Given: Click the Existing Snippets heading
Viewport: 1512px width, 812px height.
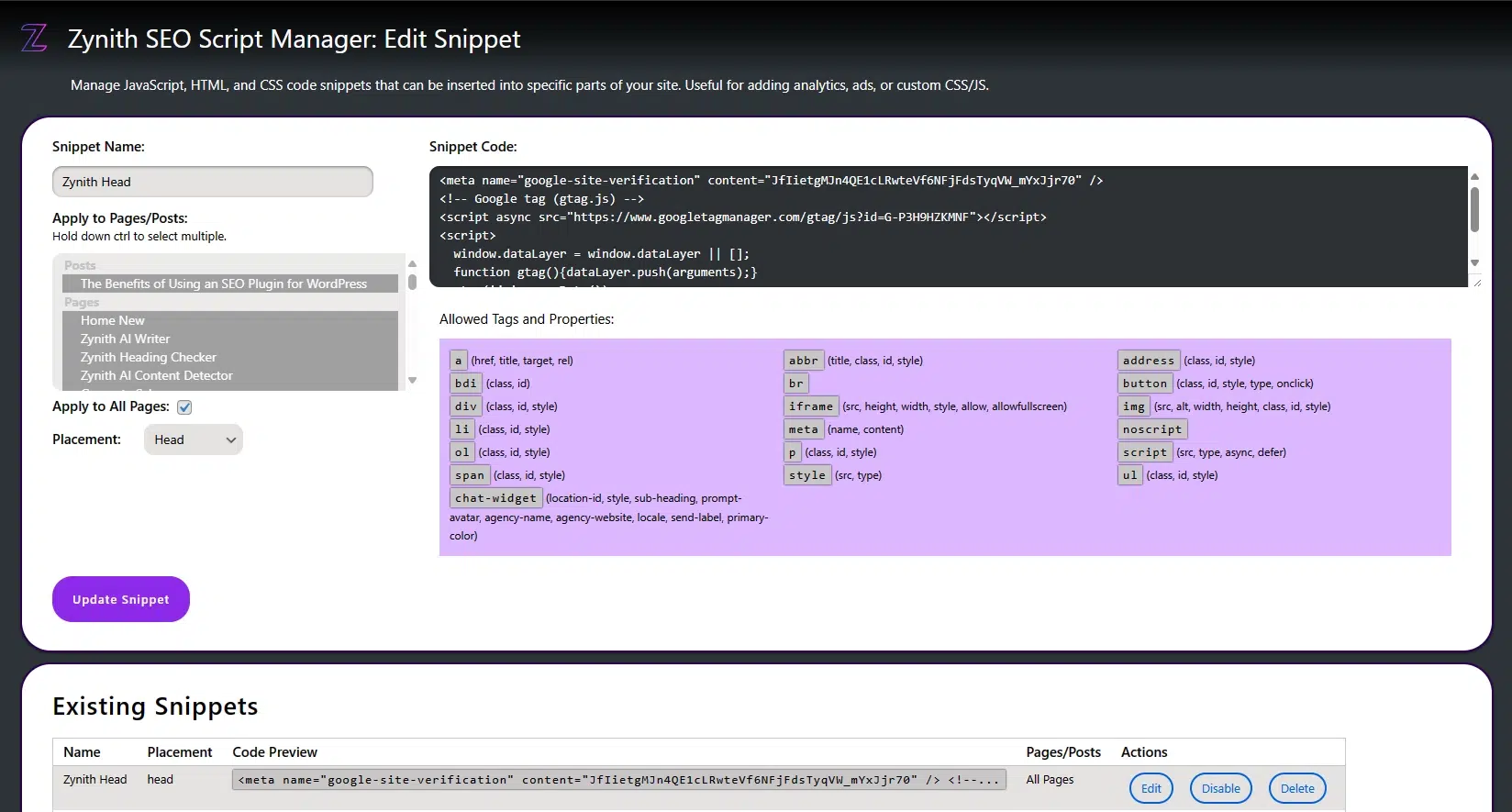Looking at the screenshot, I should (155, 706).
